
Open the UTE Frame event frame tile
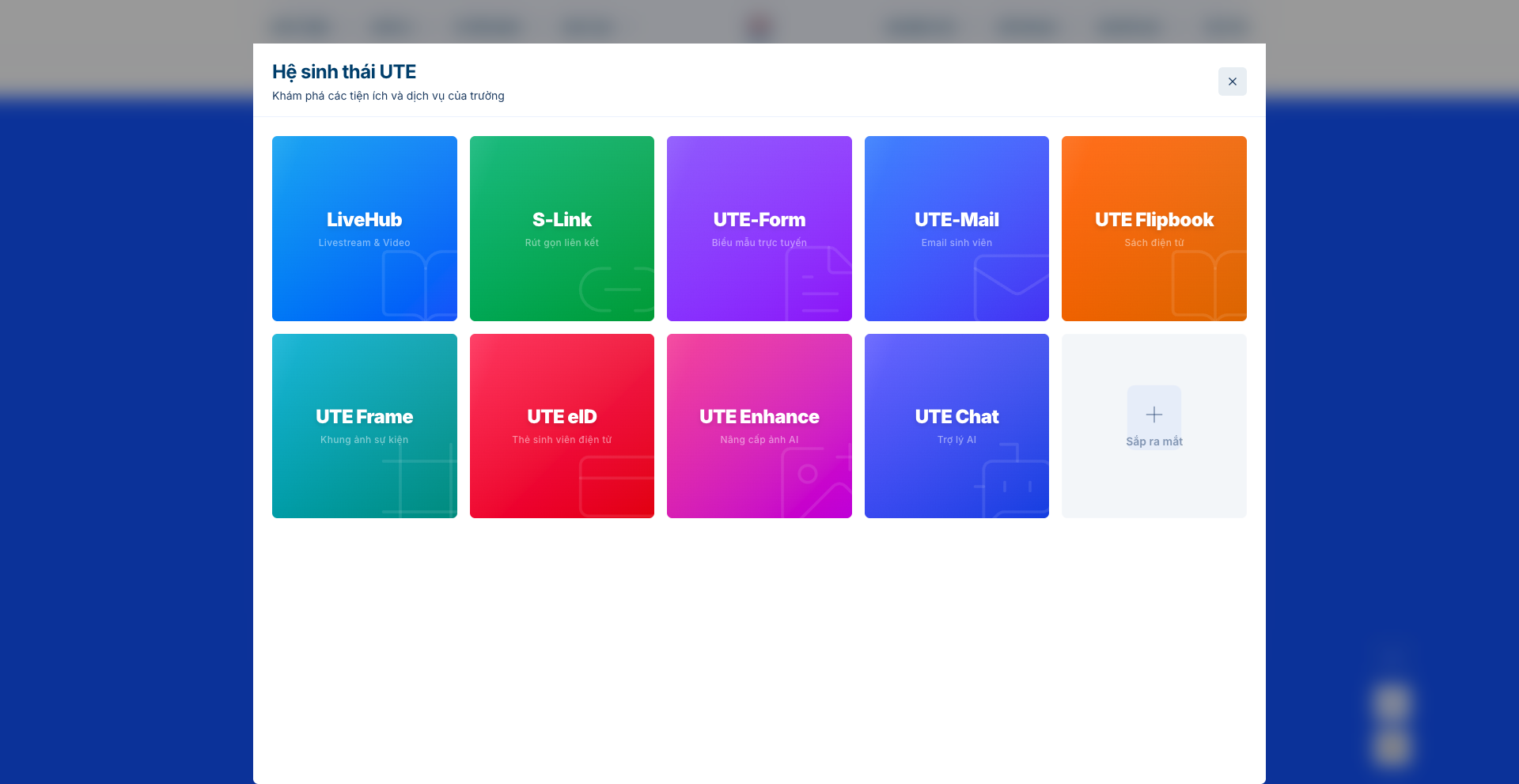tap(364, 426)
